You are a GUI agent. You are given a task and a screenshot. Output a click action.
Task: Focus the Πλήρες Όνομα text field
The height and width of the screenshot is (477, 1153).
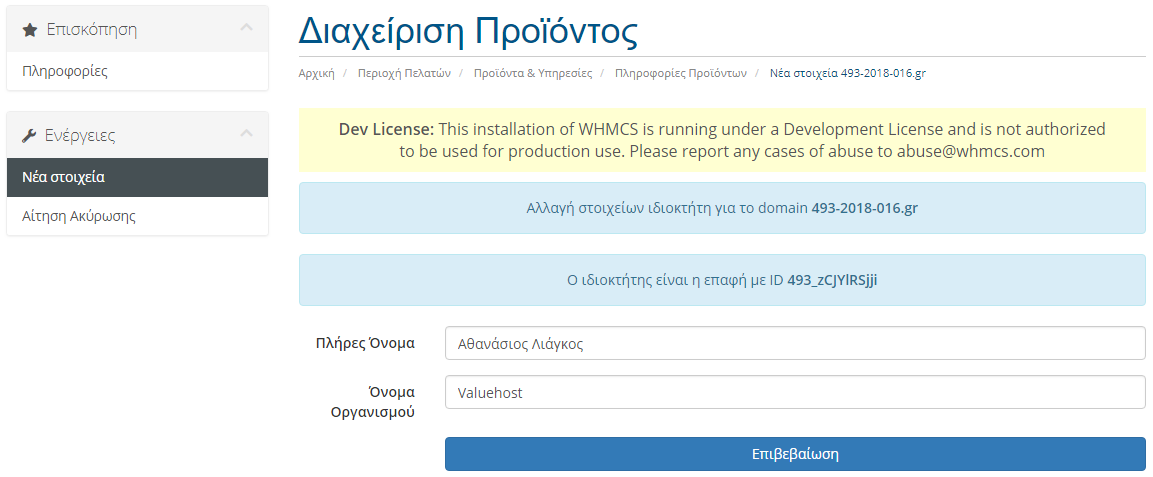[794, 343]
